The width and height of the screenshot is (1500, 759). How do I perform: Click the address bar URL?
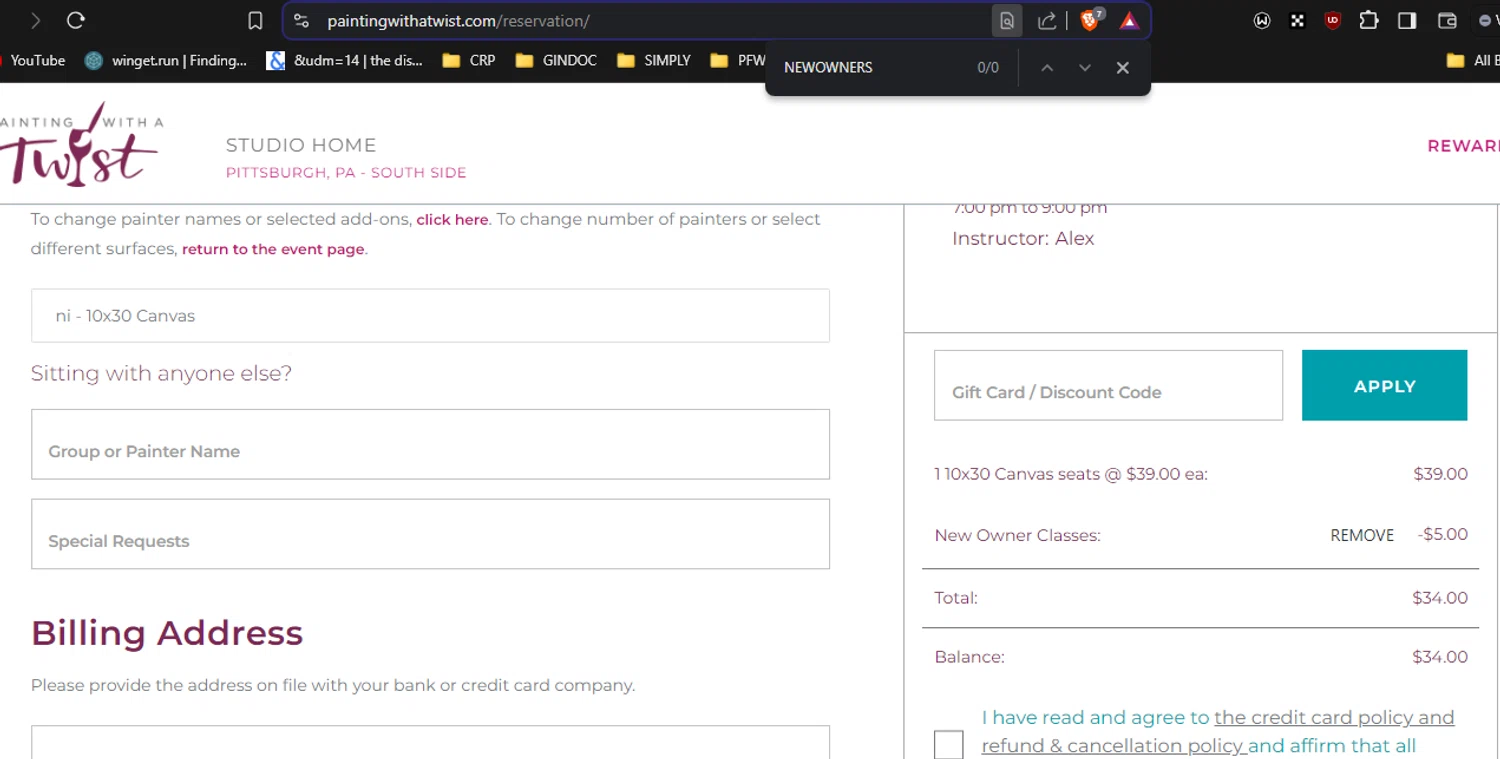pyautogui.click(x=458, y=21)
